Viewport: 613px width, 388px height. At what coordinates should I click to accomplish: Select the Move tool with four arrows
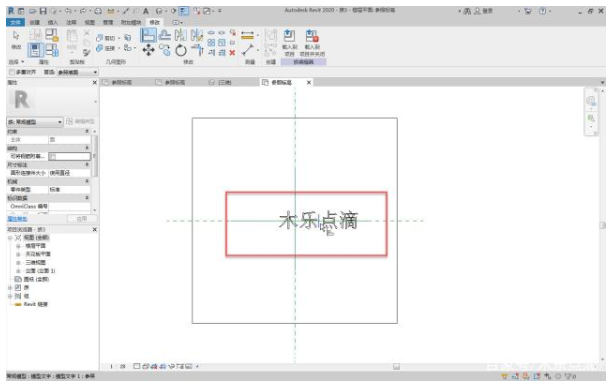point(149,50)
